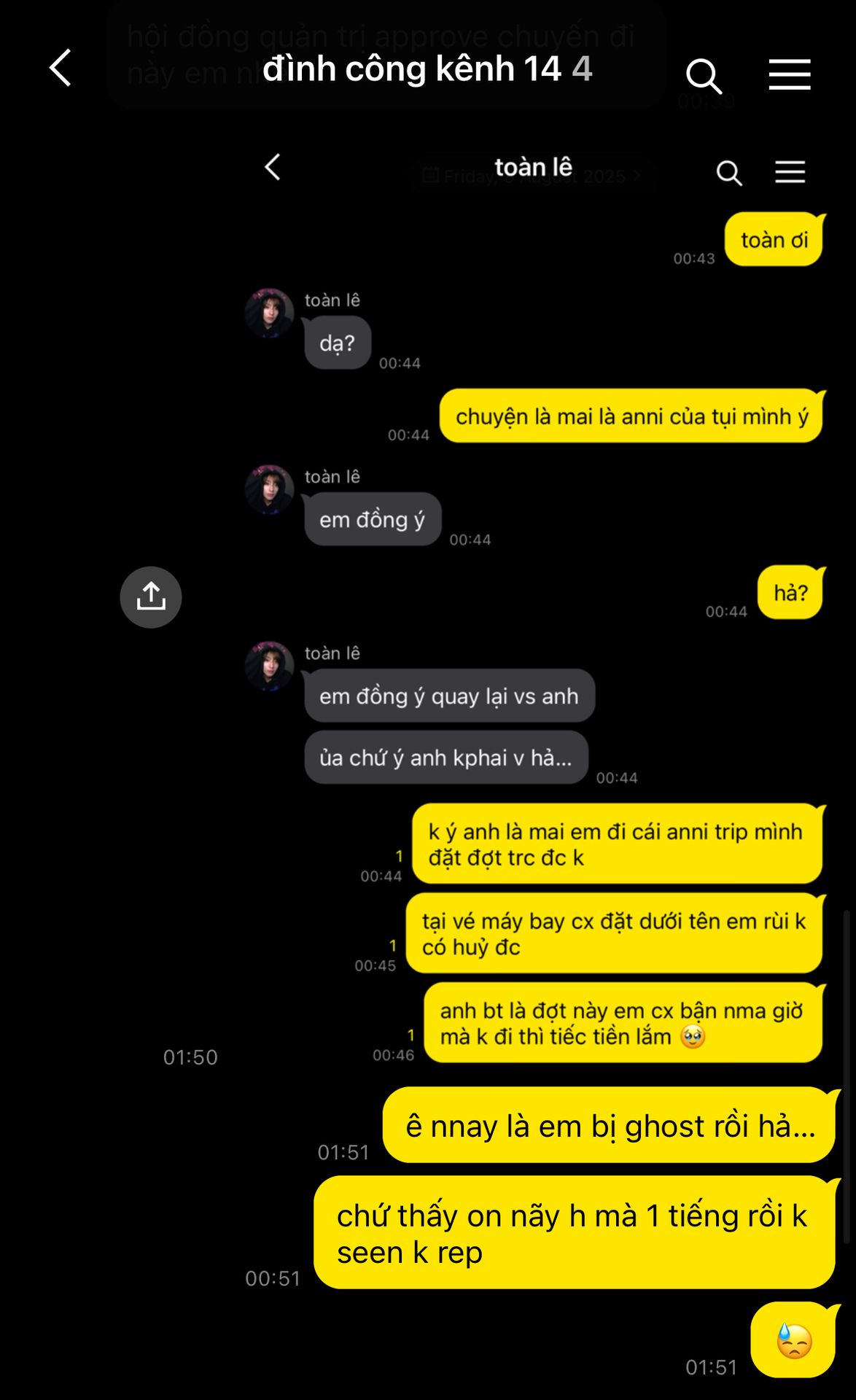Open search in the đình công kênh 14 chat
856x1400 pixels.
pos(704,76)
